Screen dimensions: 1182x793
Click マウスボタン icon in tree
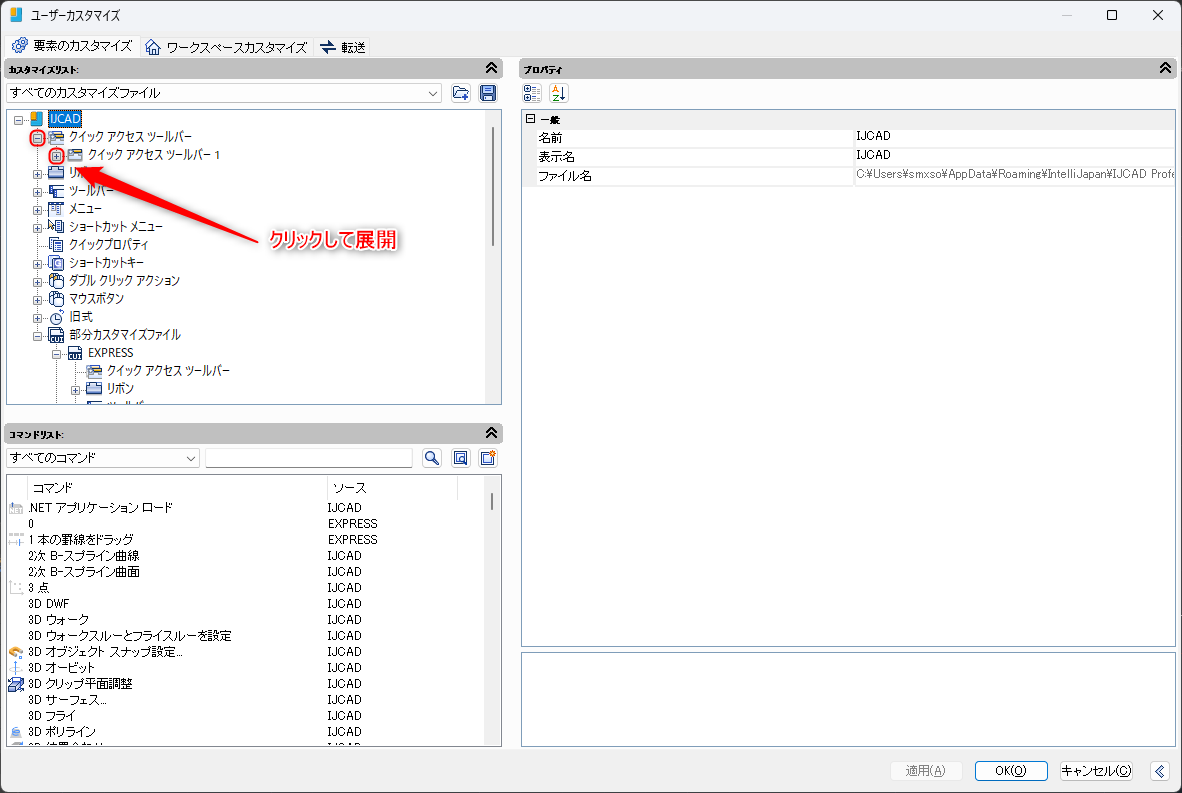click(56, 299)
